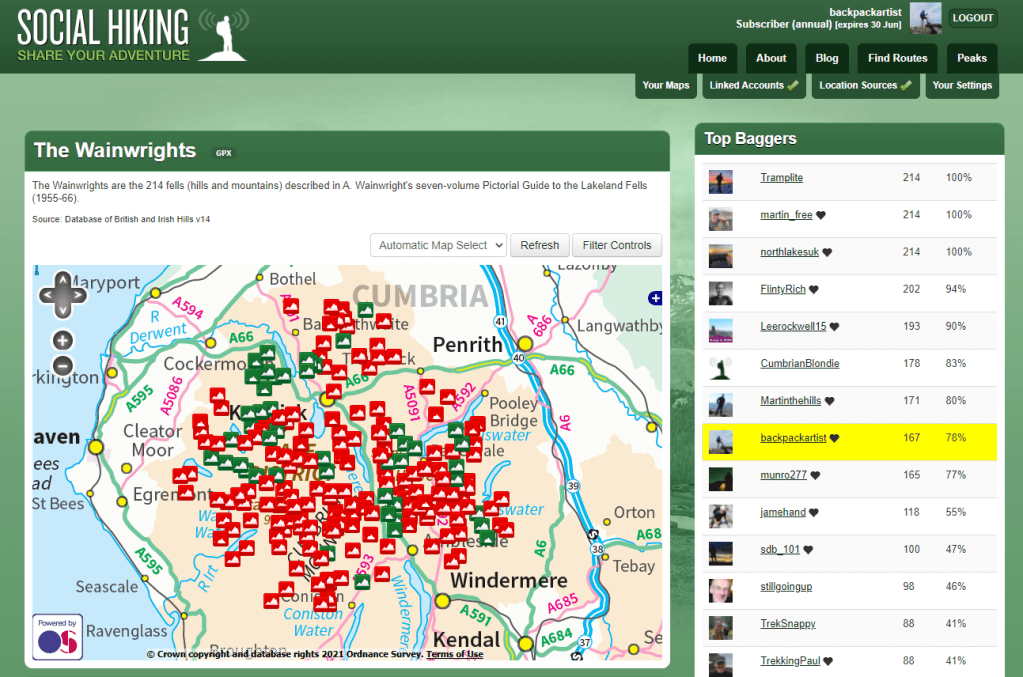The width and height of the screenshot is (1023, 677).
Task: Pan the map west with left arrow
Action: (x=46, y=295)
